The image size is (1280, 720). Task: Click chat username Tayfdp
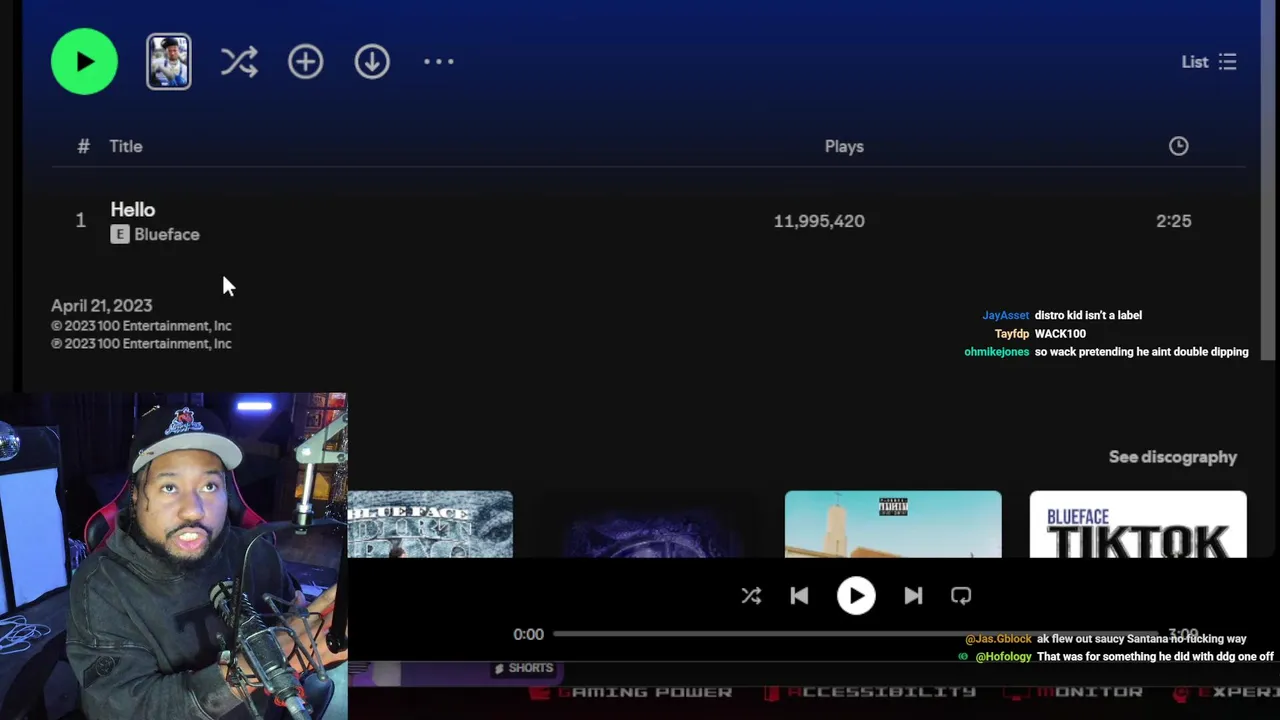(1012, 334)
